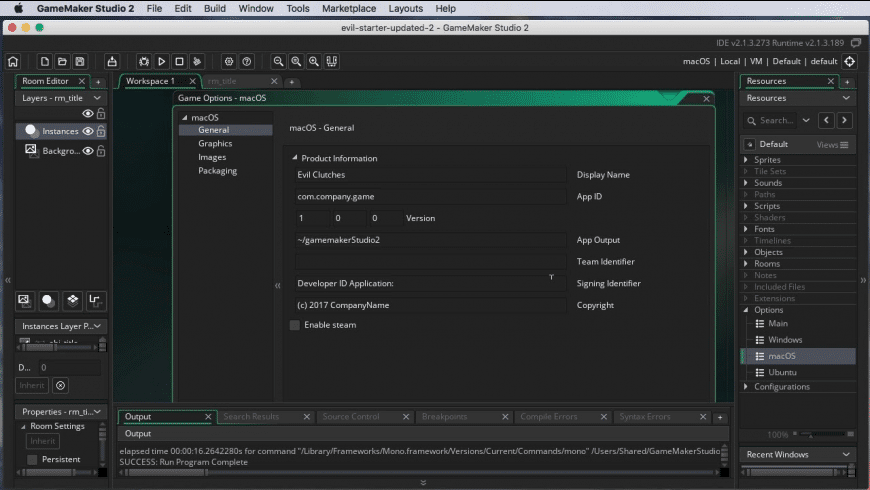Open the Apple menu
This screenshot has height=490, width=870.
click(18, 8)
